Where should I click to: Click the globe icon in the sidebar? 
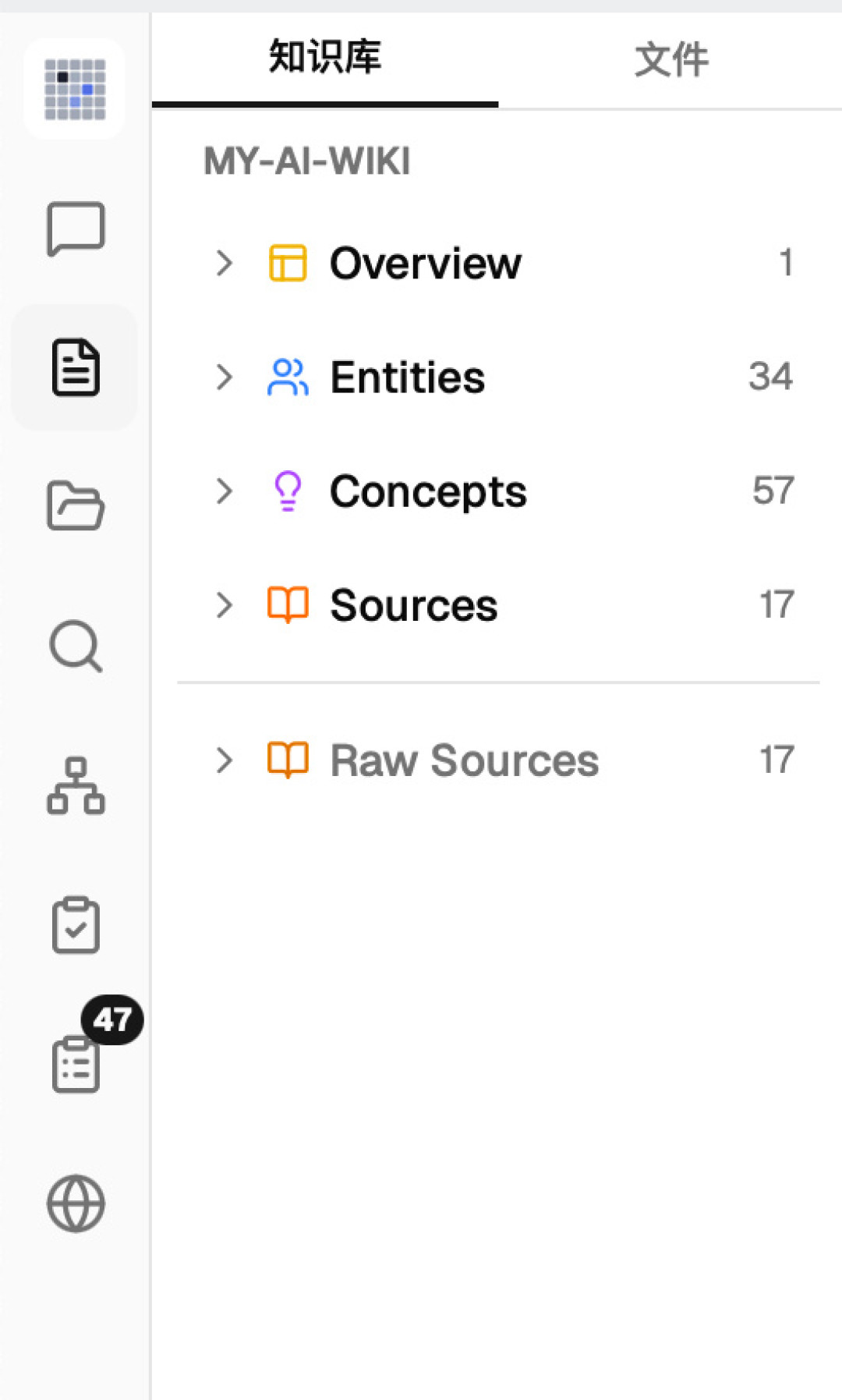[76, 1203]
